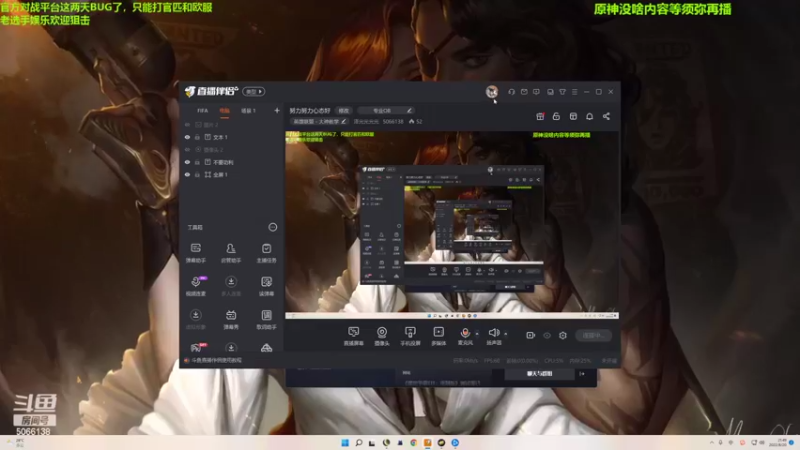The height and width of the screenshot is (450, 800).
Task: Click the headset support icon in the title bar
Action: (511, 92)
